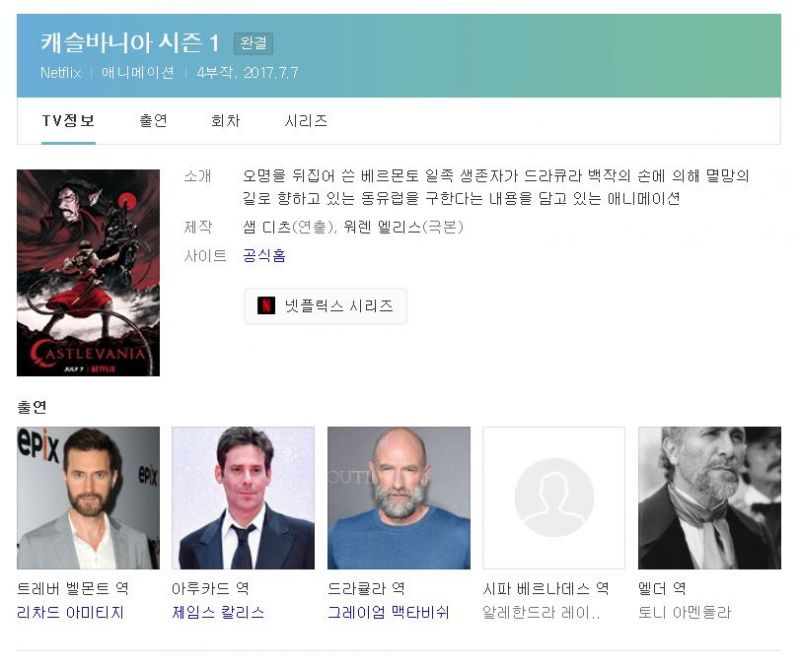Click the 완결 status badge
The height and width of the screenshot is (667, 800).
(x=253, y=43)
